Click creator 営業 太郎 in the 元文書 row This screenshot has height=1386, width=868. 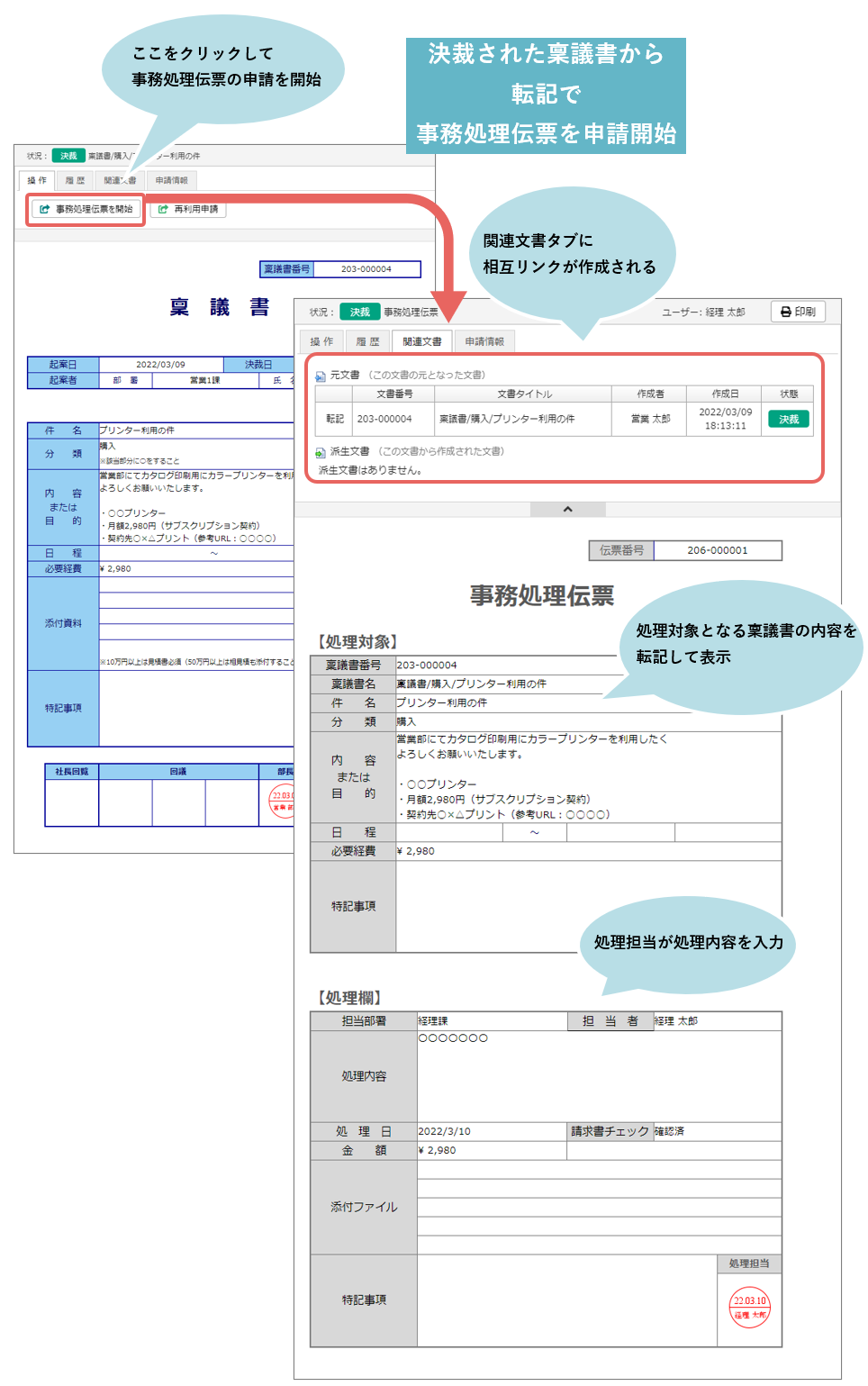(x=650, y=420)
